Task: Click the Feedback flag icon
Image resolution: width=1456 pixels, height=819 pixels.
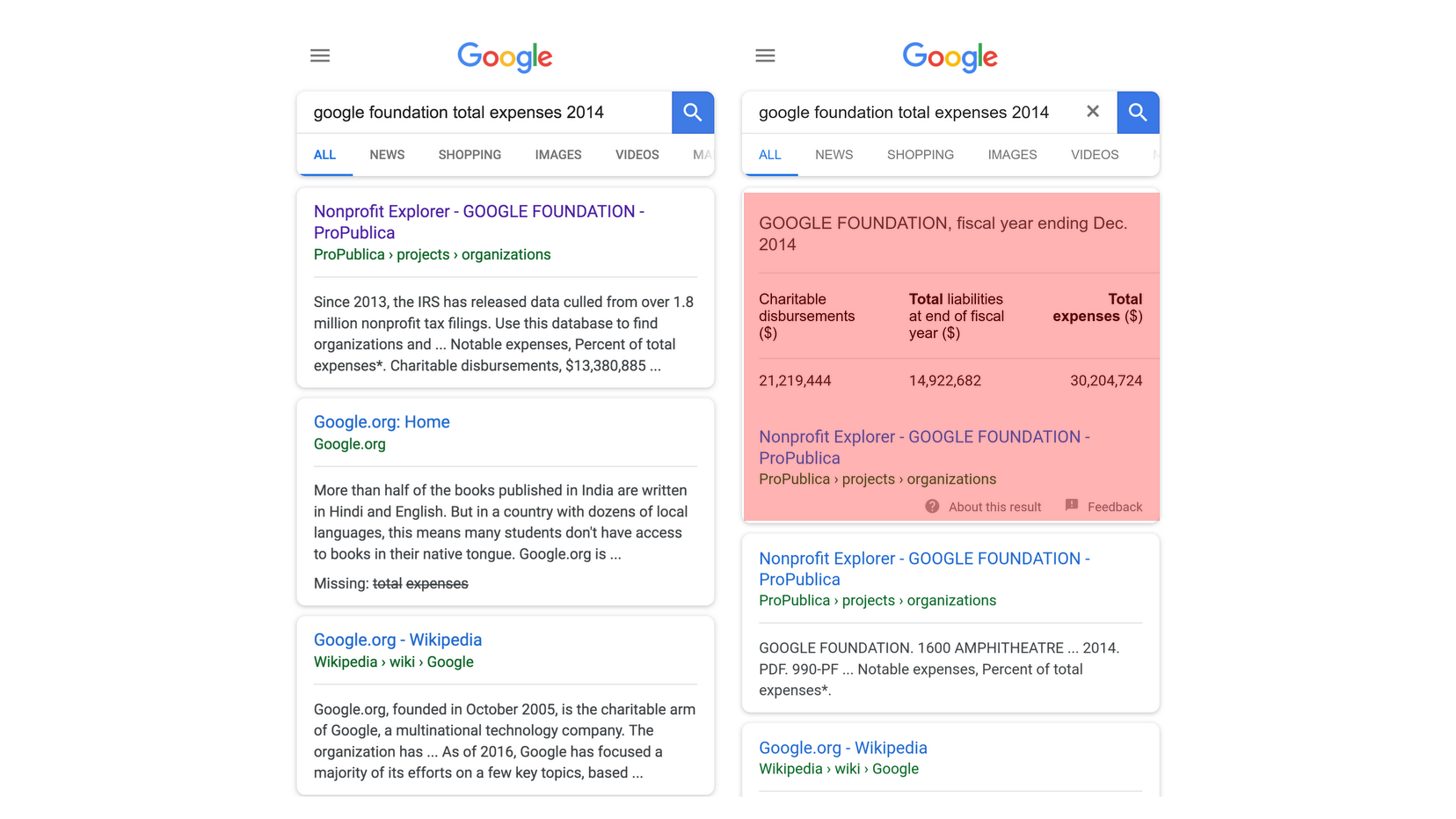Action: (x=1072, y=506)
